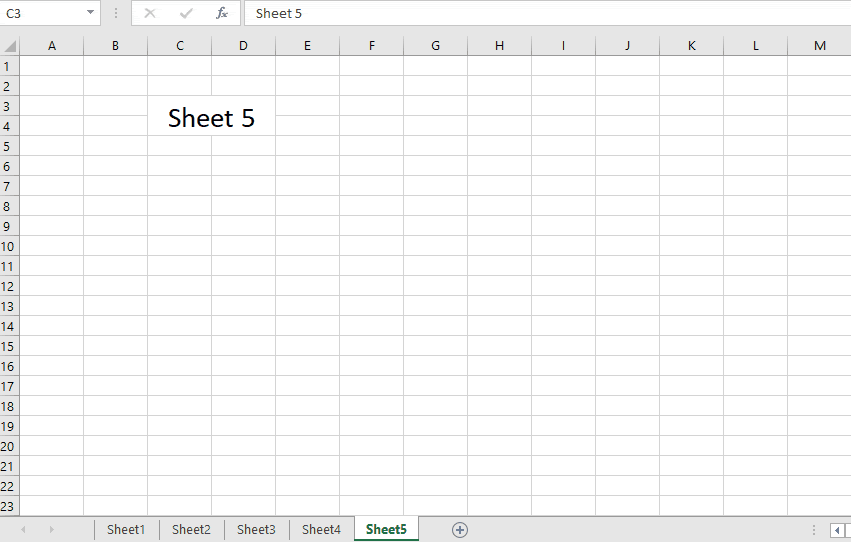Select column B header
The width and height of the screenshot is (851, 542).
pyautogui.click(x=115, y=46)
